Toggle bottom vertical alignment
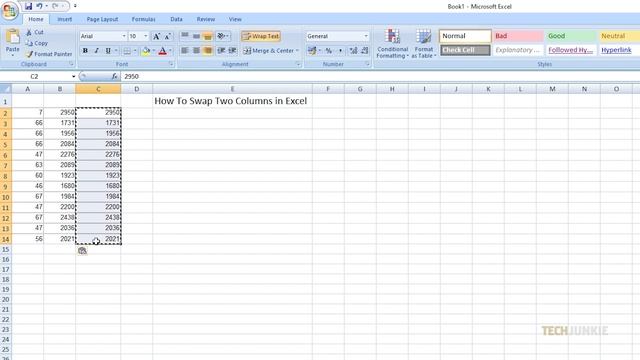 208,36
